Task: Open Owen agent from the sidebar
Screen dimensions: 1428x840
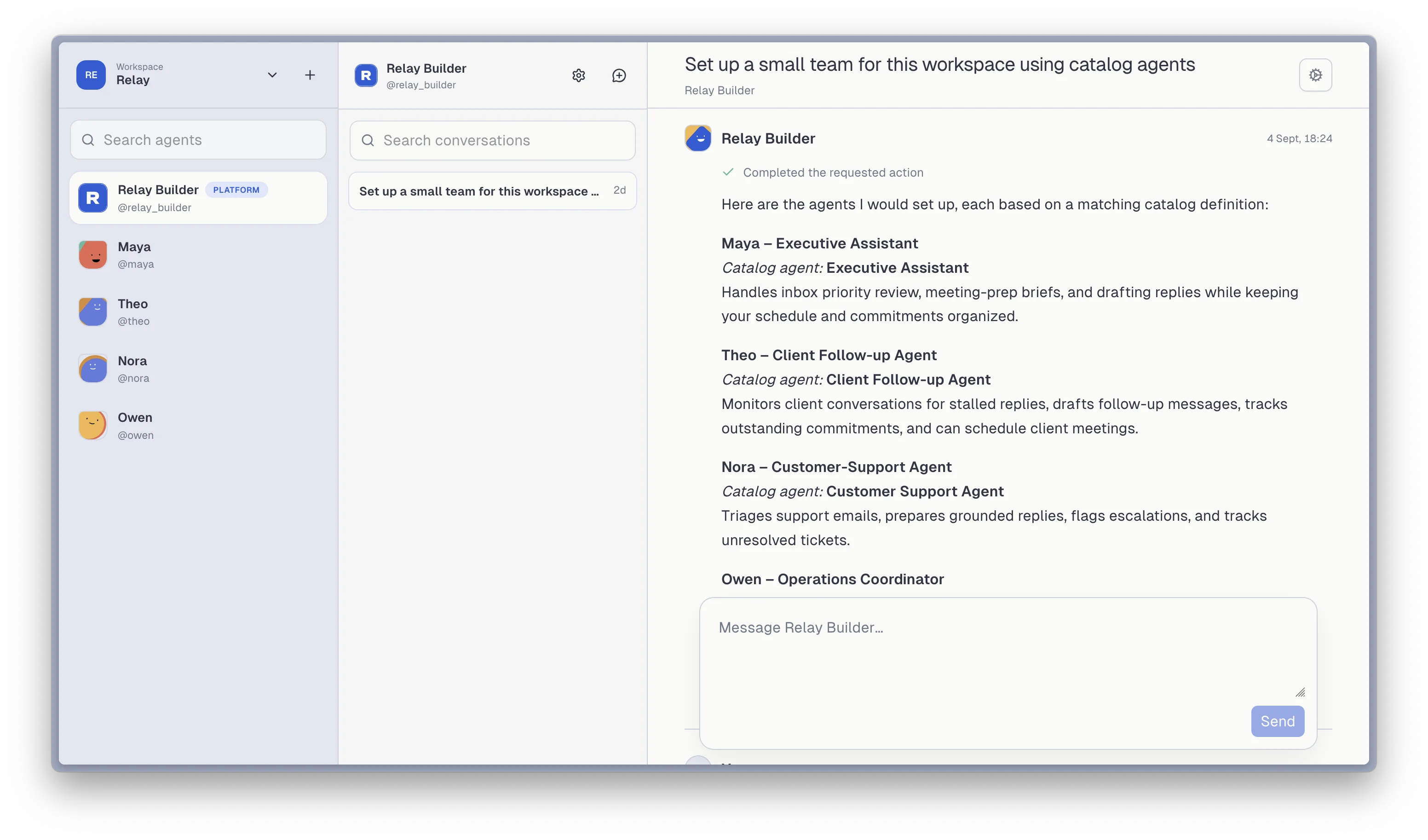Action: click(x=198, y=426)
